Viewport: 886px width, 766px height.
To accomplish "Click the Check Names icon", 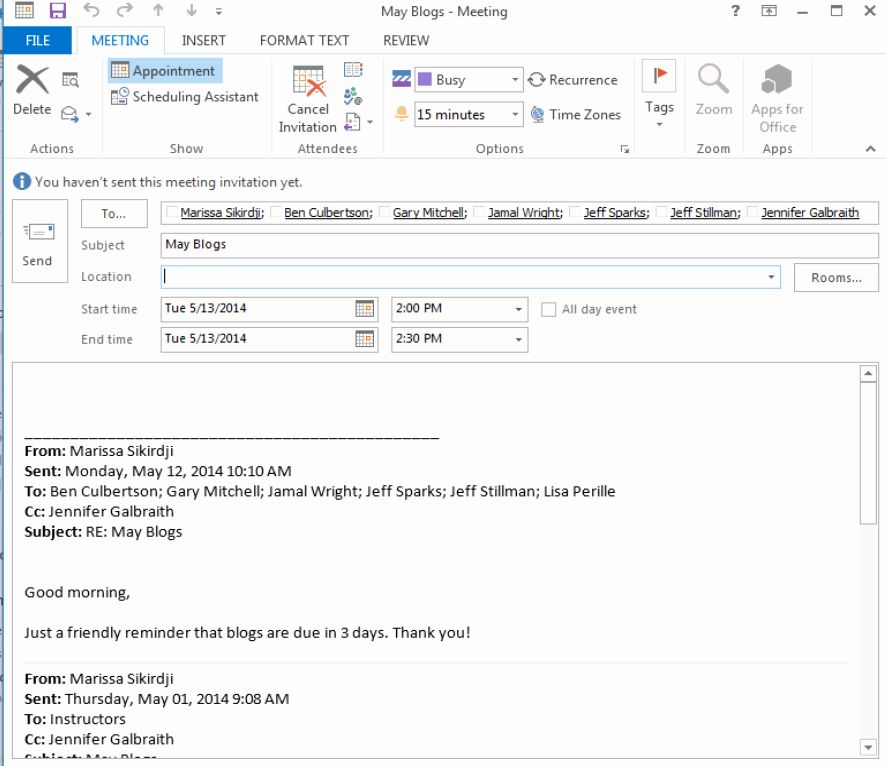I will [353, 95].
